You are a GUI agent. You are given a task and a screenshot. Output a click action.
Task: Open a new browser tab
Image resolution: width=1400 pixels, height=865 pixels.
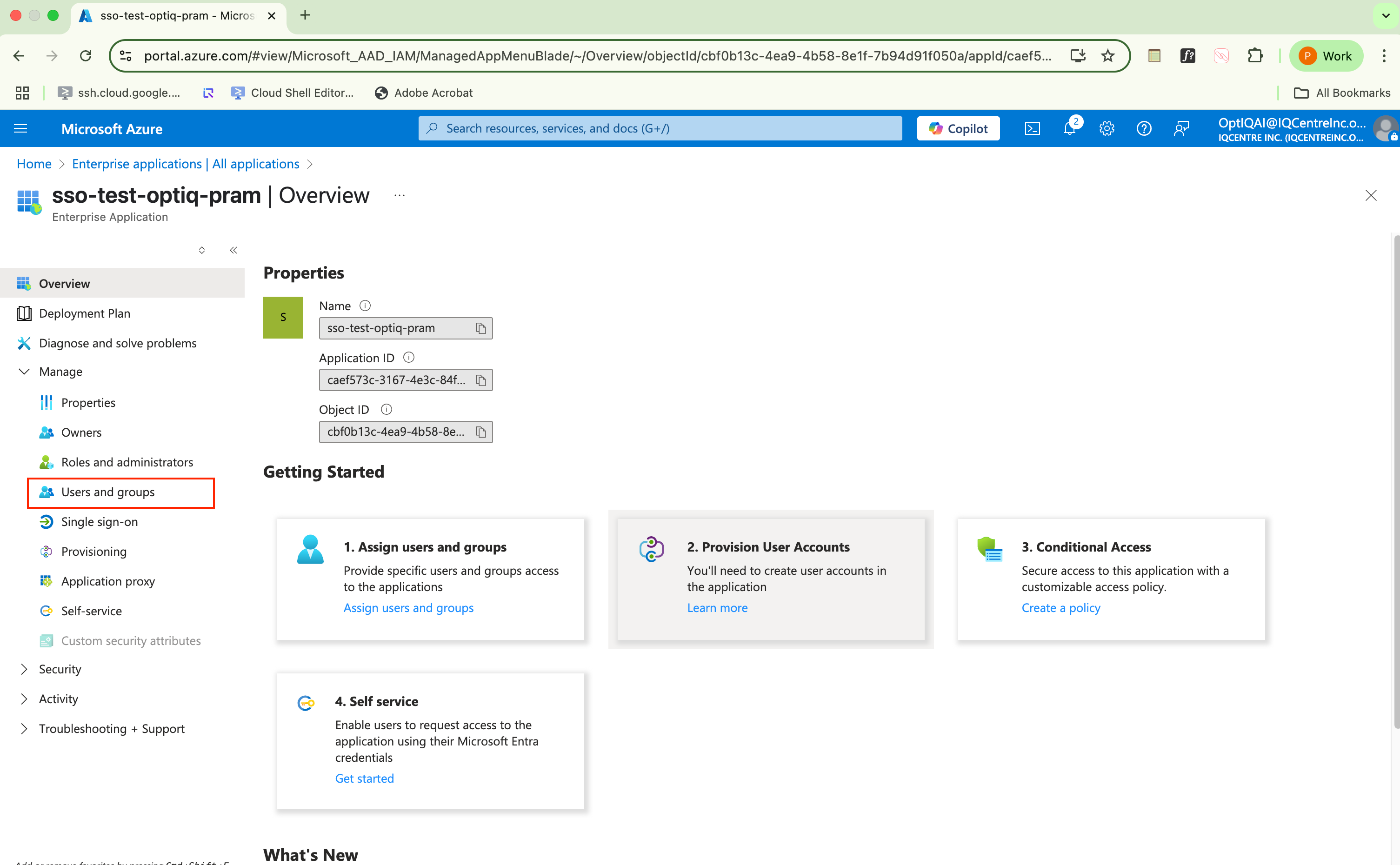(305, 15)
